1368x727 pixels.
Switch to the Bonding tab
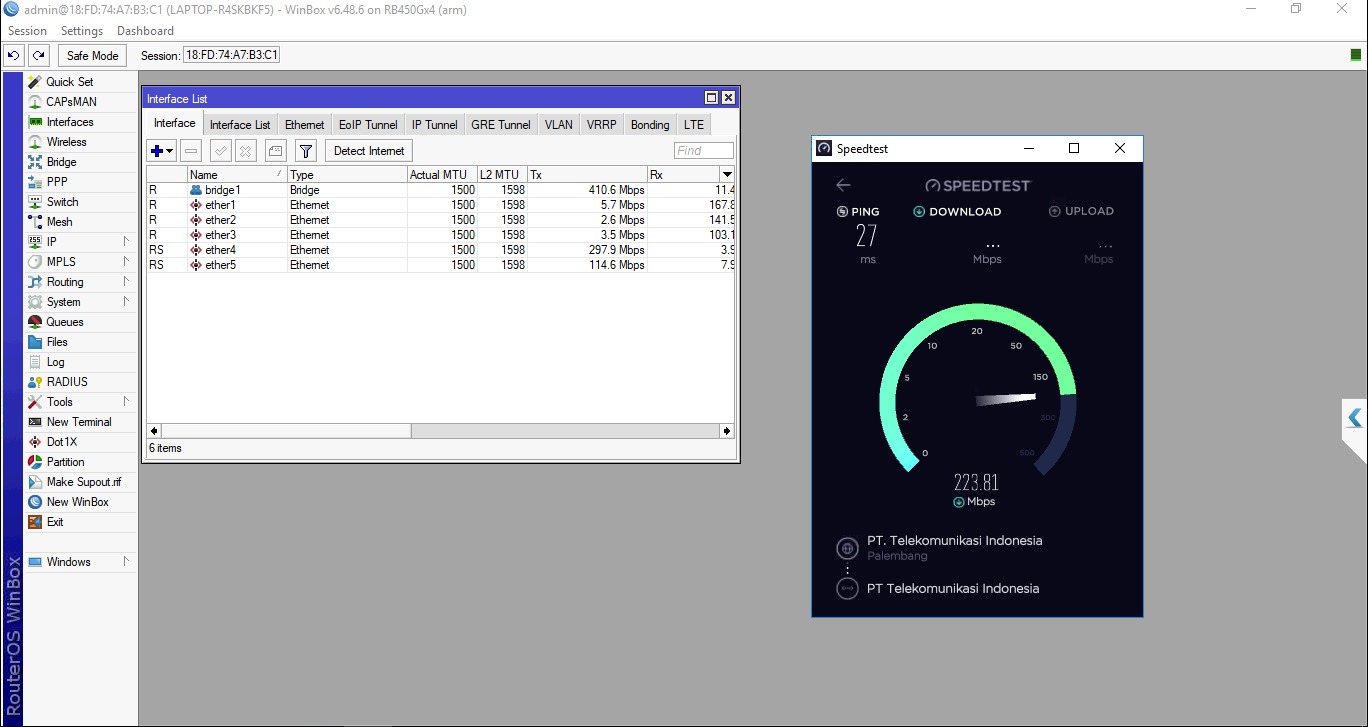[x=650, y=124]
